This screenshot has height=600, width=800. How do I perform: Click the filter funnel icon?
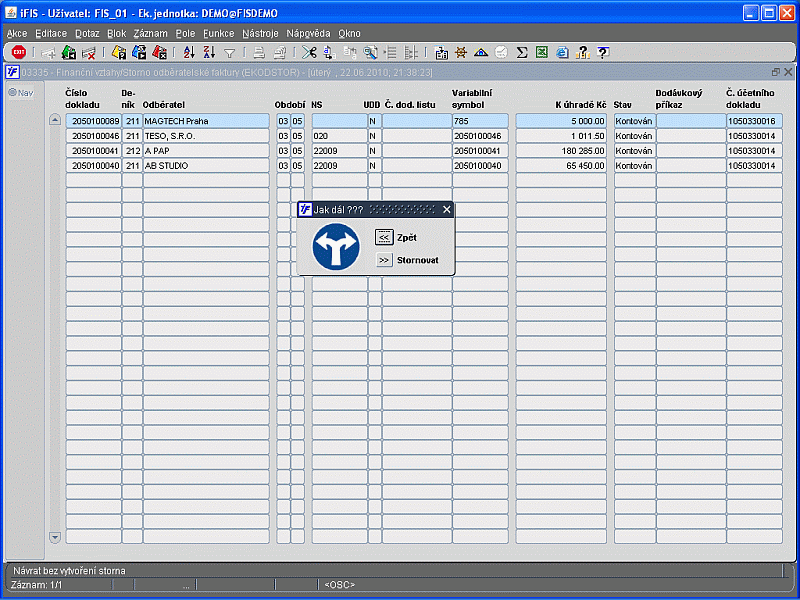pyautogui.click(x=229, y=53)
